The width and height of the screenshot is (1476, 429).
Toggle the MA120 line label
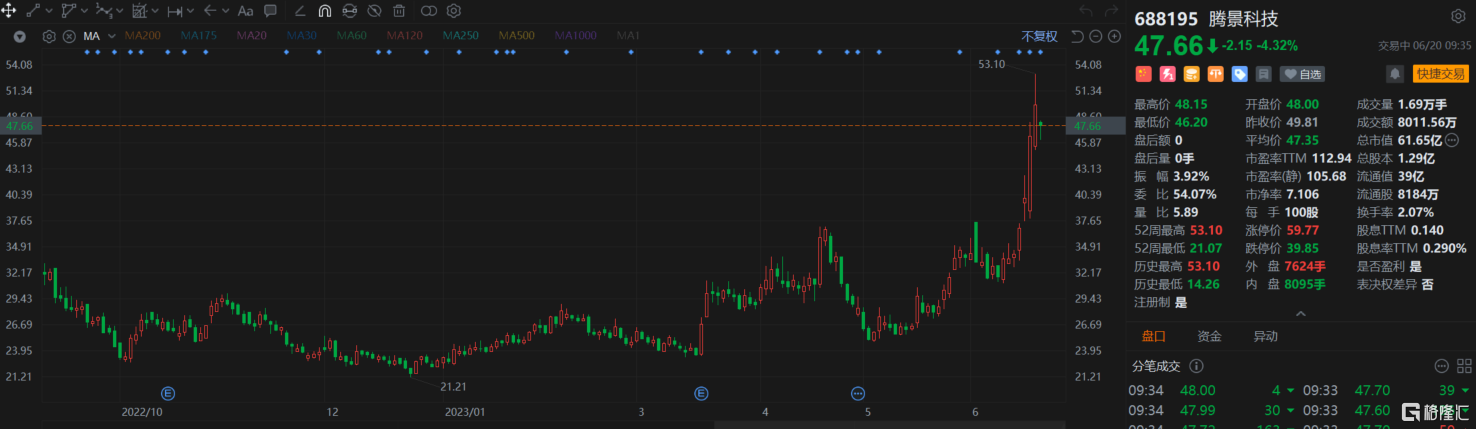pos(404,36)
